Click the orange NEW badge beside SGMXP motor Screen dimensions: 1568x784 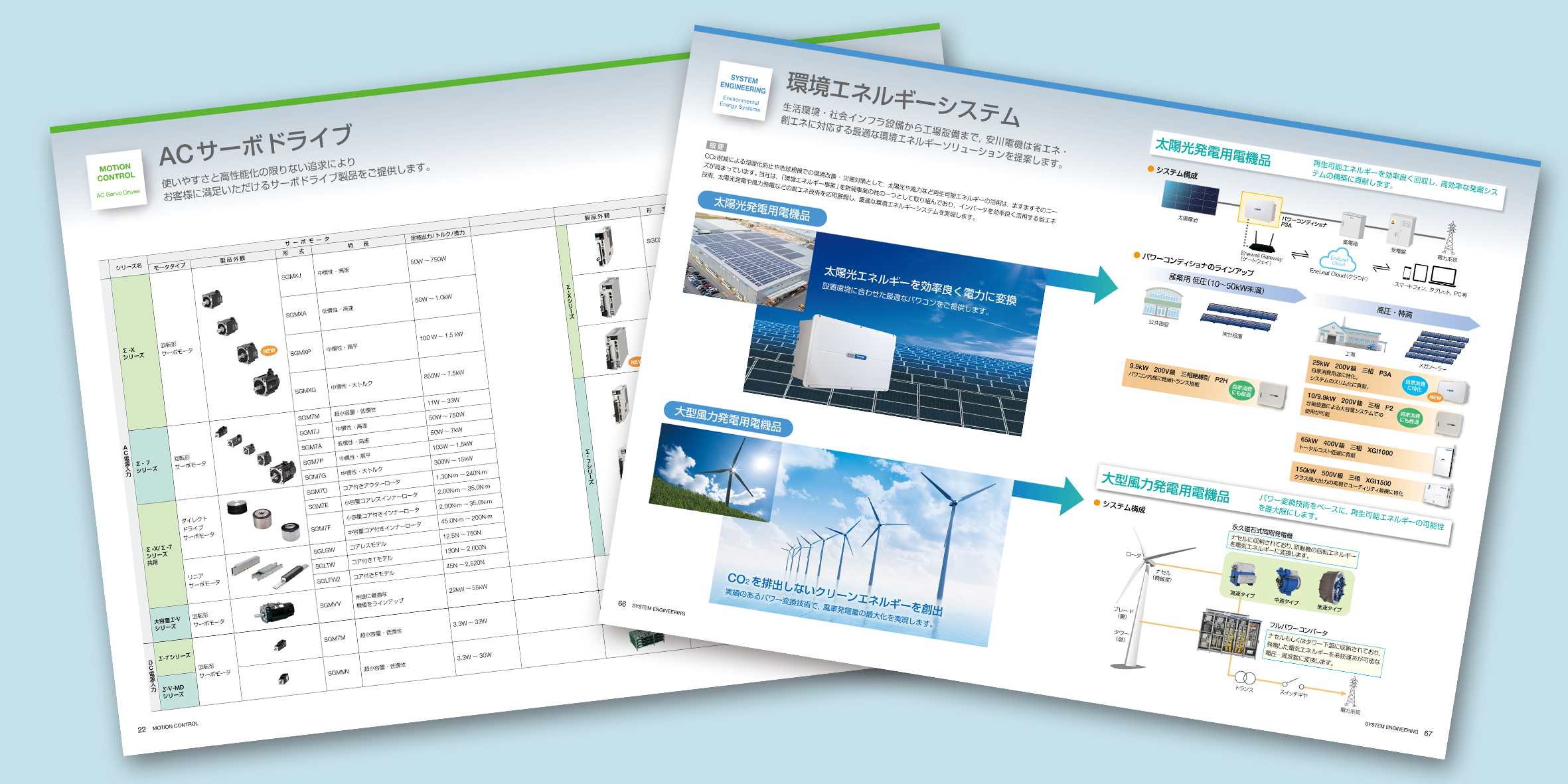pos(269,351)
